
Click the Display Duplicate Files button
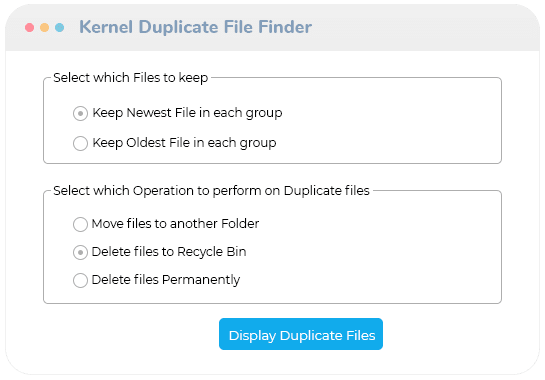[301, 334]
